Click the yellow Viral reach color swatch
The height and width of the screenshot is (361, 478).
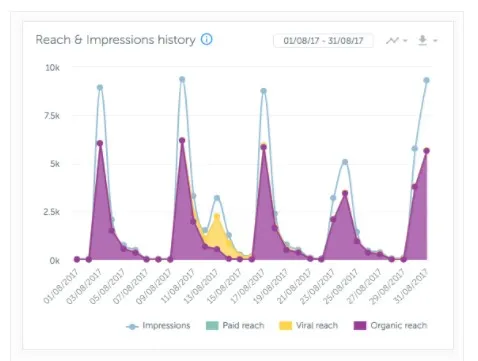coord(285,326)
